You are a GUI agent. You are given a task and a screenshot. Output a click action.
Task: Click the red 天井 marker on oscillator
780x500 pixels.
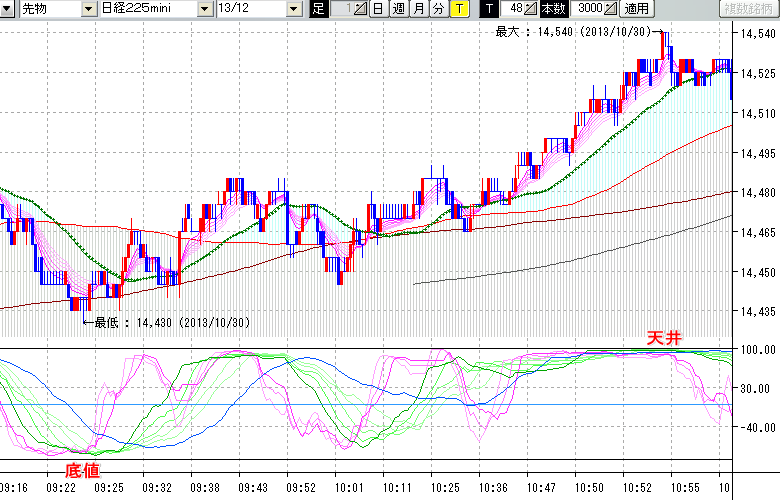(664, 339)
